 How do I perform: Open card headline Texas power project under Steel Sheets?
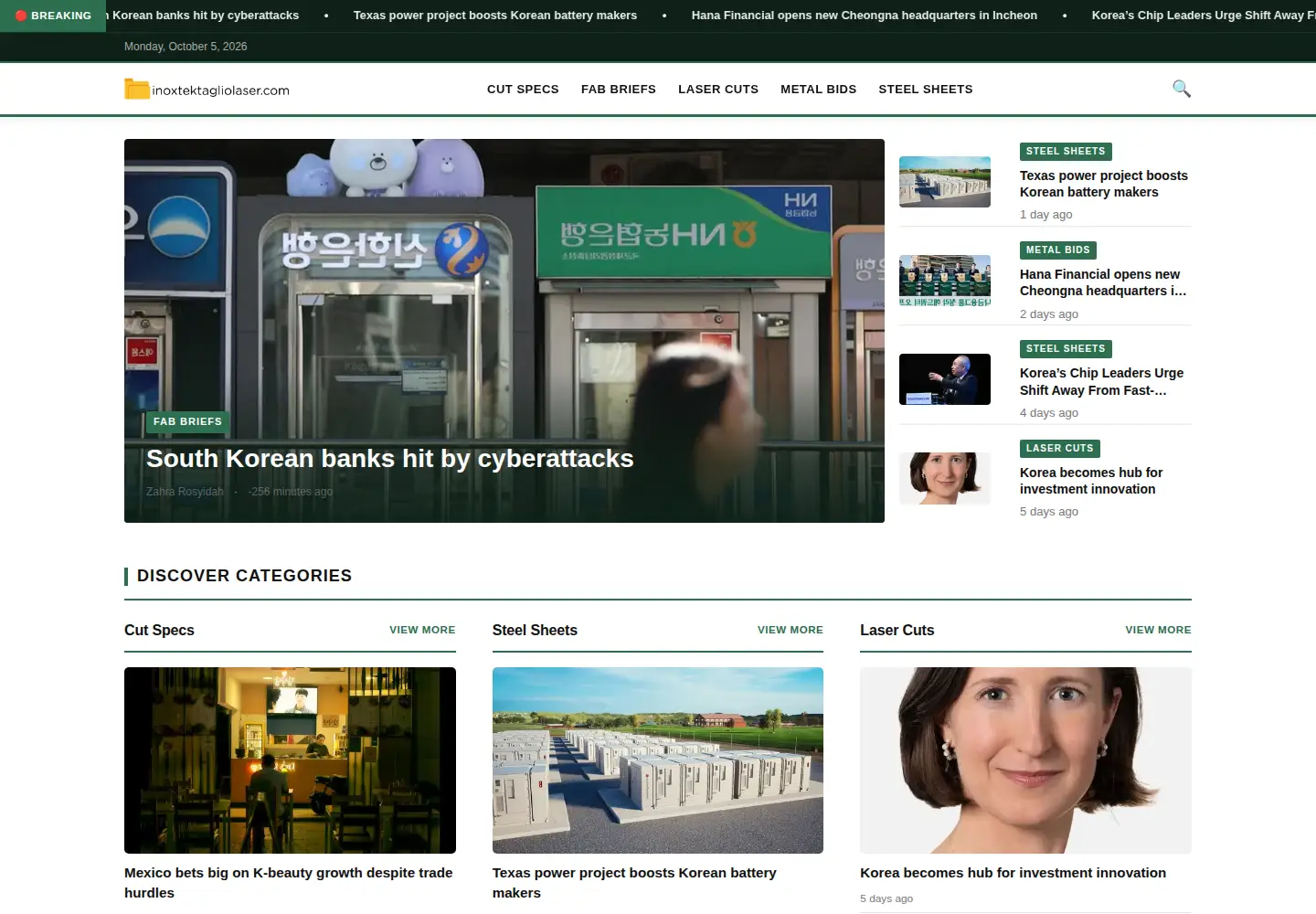pos(634,883)
